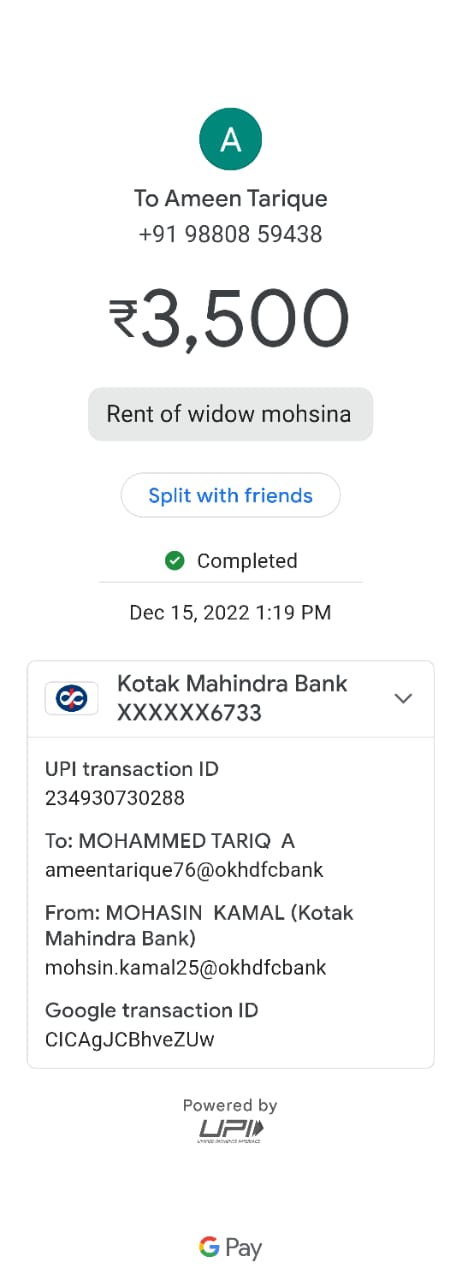The image size is (462, 1280).
Task: Click the mohsin.kamal25@okhdfcbank UPI address
Action: [x=186, y=967]
